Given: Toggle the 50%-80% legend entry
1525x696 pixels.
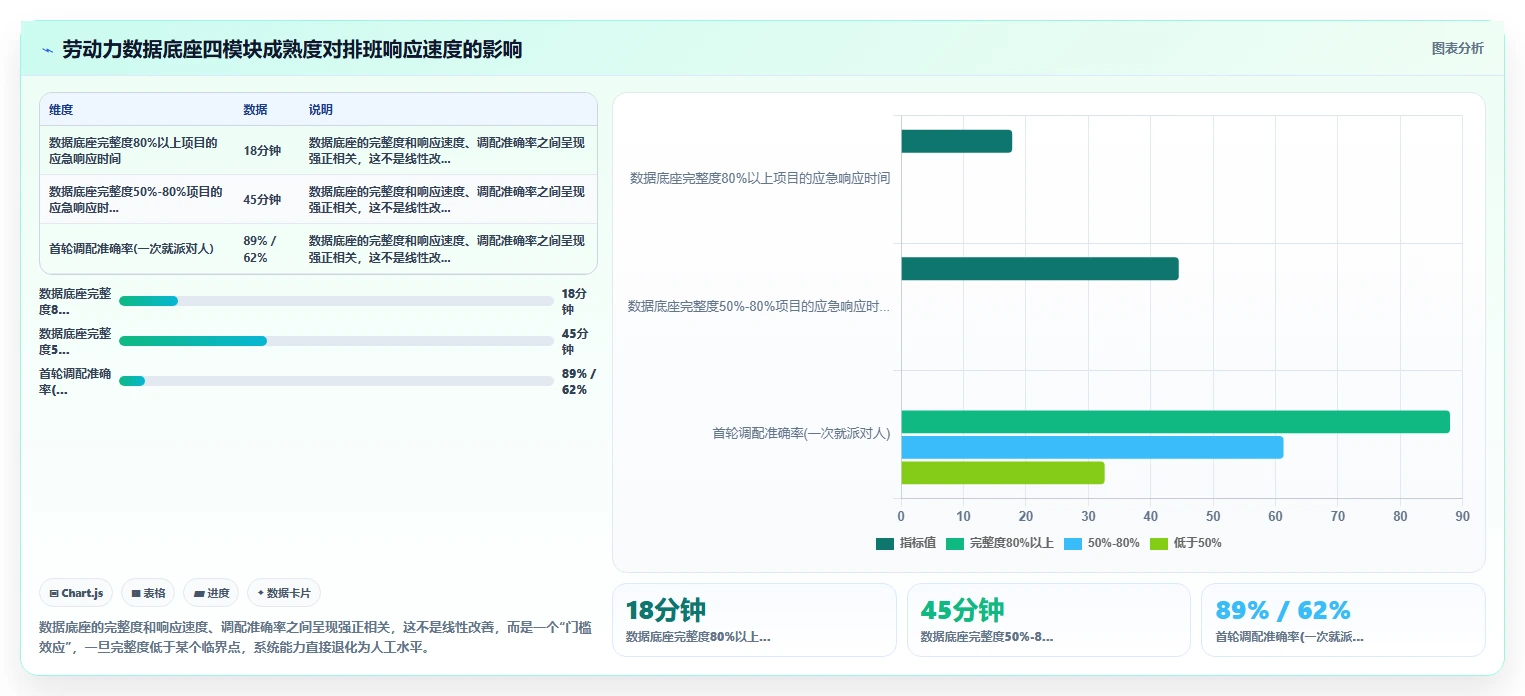Looking at the screenshot, I should pos(1101,543).
